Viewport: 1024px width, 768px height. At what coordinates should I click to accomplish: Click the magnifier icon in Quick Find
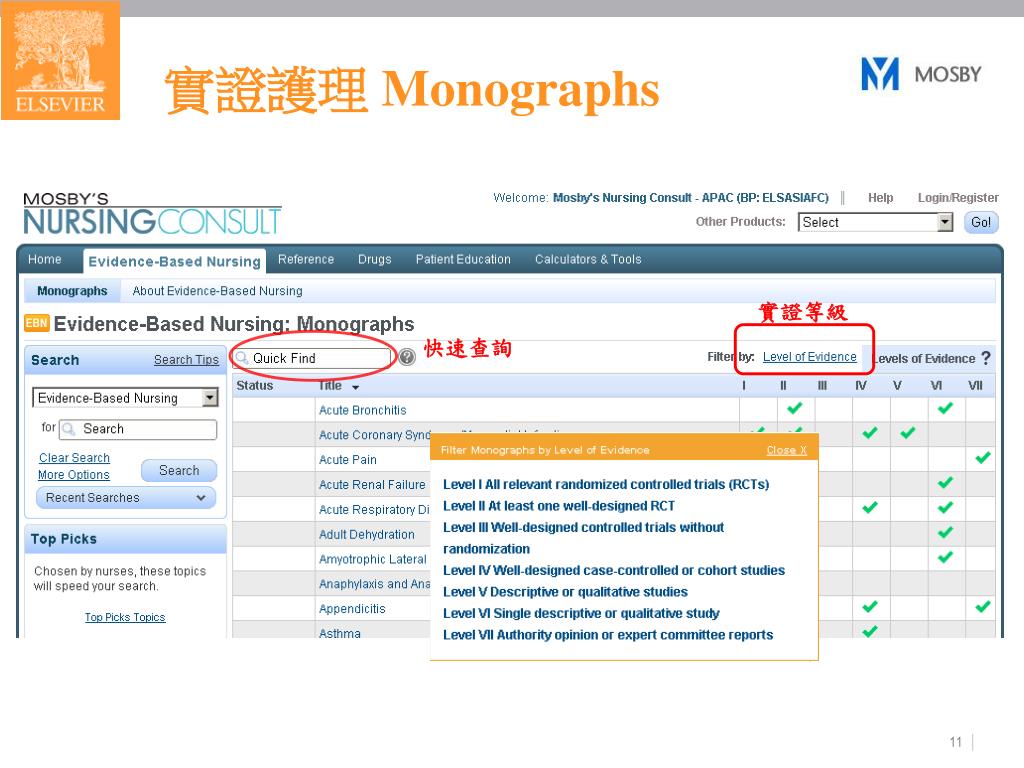pyautogui.click(x=242, y=358)
